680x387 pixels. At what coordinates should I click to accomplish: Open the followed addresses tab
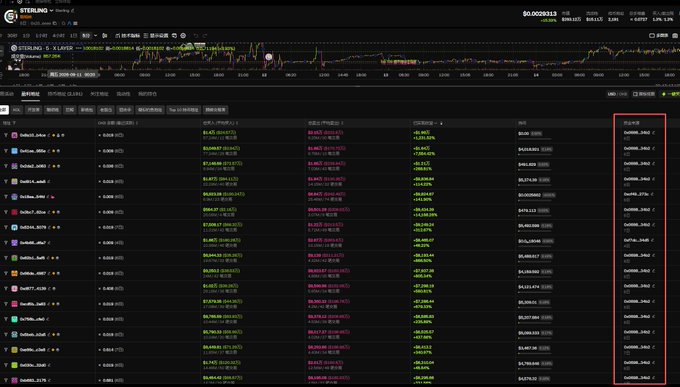click(99, 94)
